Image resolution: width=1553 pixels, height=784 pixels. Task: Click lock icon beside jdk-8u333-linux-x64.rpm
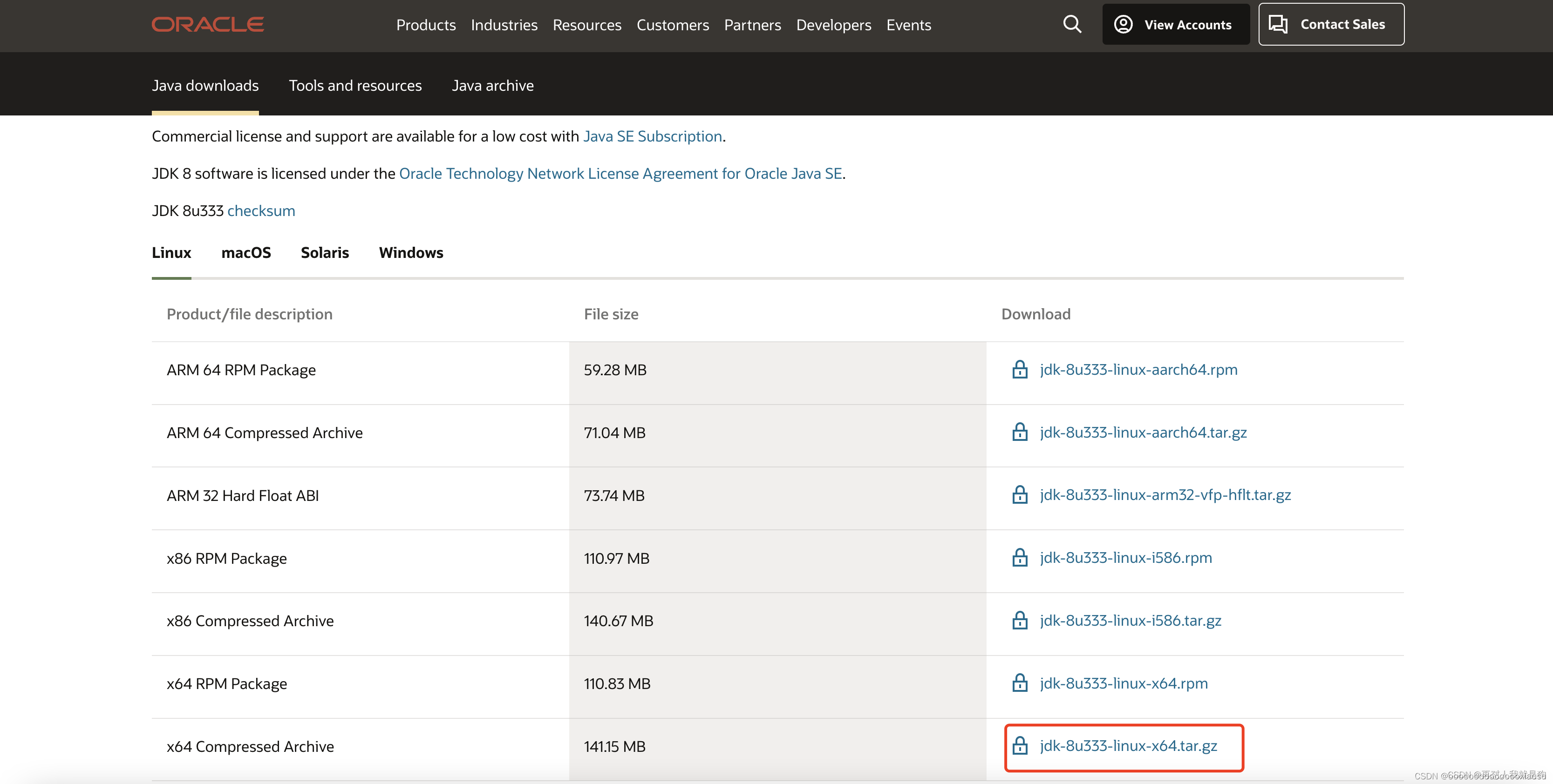[1020, 683]
